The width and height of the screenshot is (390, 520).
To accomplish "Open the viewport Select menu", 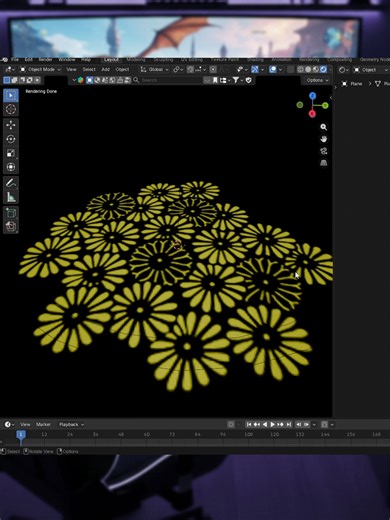I will coord(89,69).
